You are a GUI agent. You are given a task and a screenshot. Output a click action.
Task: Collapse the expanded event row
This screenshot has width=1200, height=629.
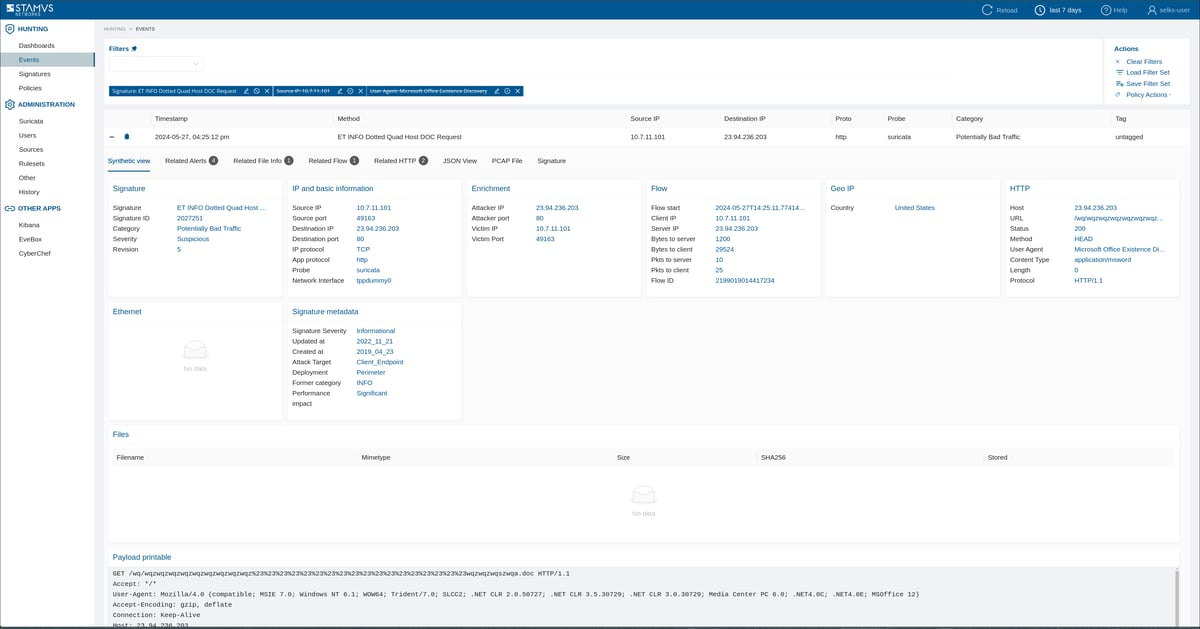pyautogui.click(x=111, y=137)
